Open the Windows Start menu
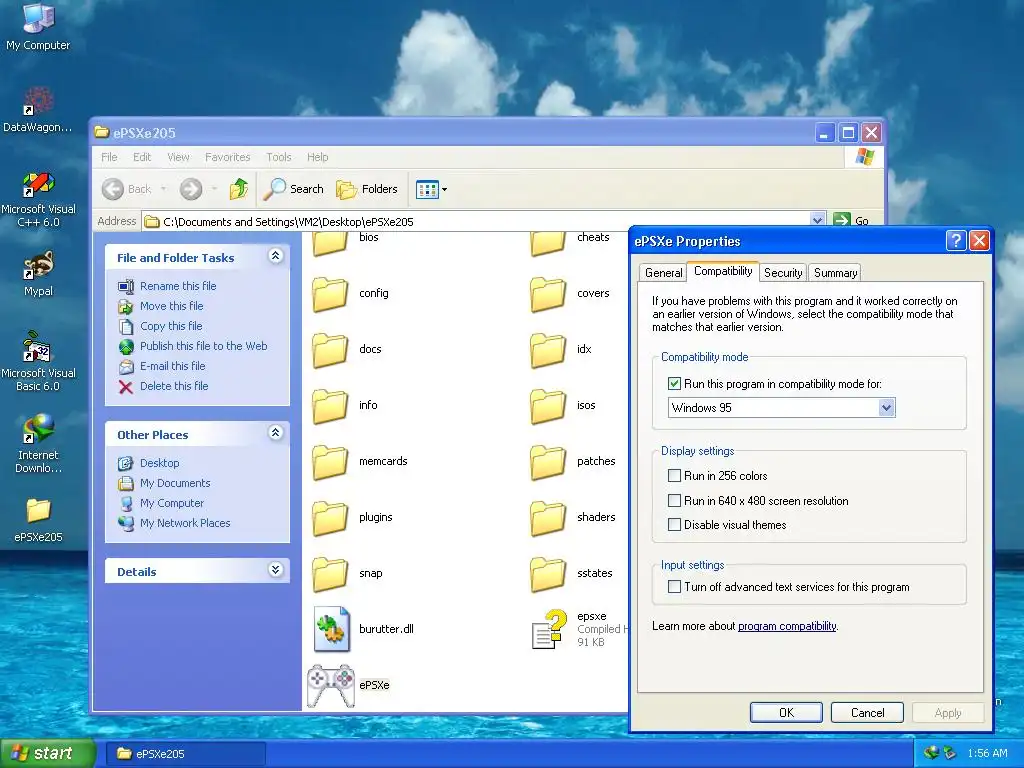The width and height of the screenshot is (1024, 768). (47, 753)
